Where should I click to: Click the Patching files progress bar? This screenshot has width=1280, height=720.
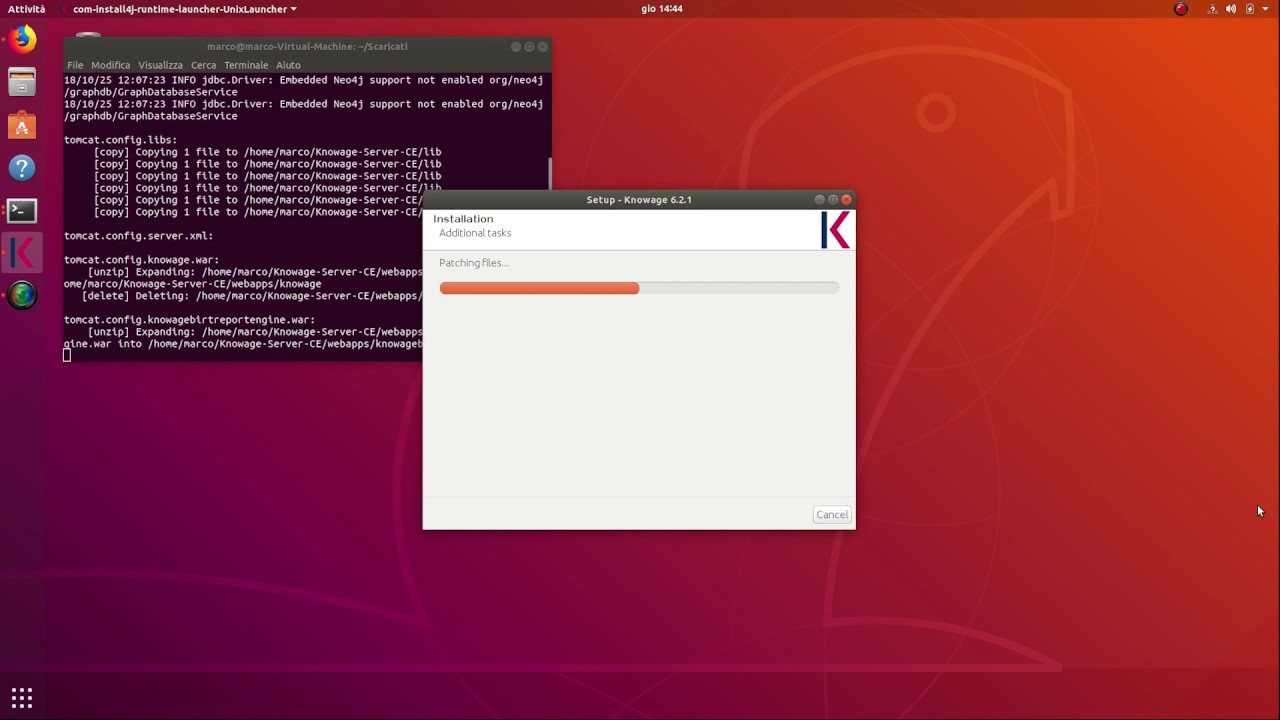pos(639,288)
